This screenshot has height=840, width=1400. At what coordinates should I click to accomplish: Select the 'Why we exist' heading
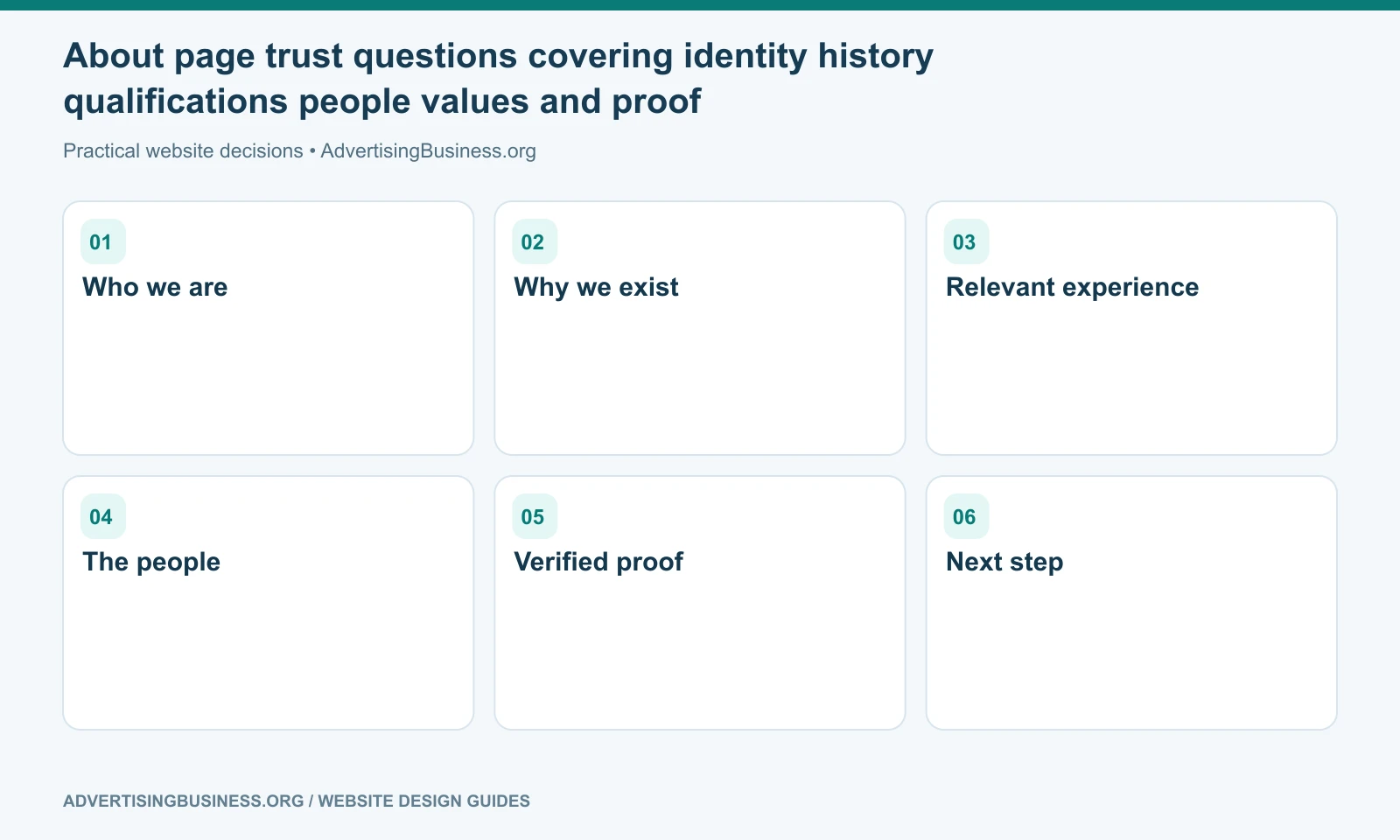pyautogui.click(x=596, y=287)
